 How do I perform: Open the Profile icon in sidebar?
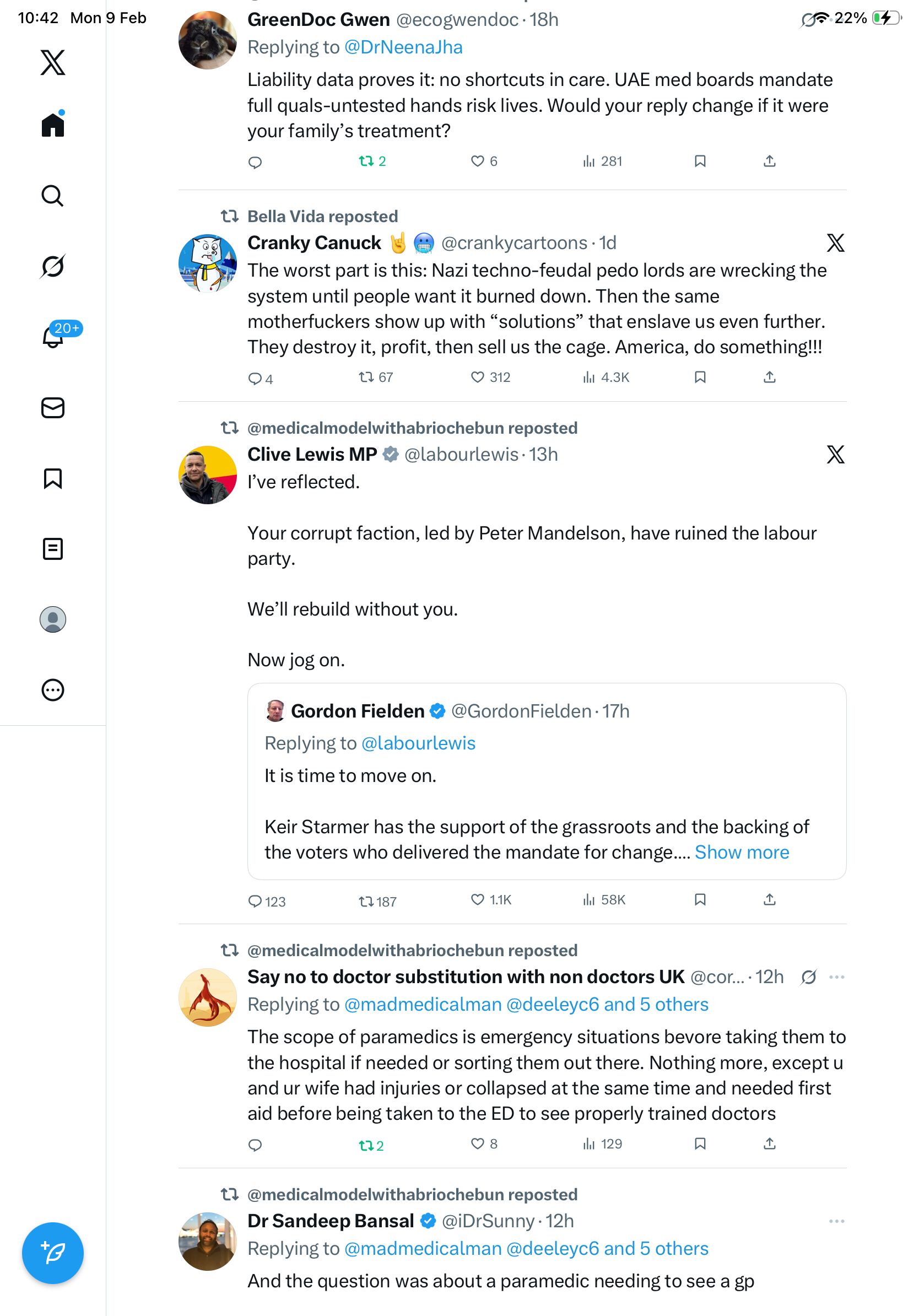coord(53,619)
